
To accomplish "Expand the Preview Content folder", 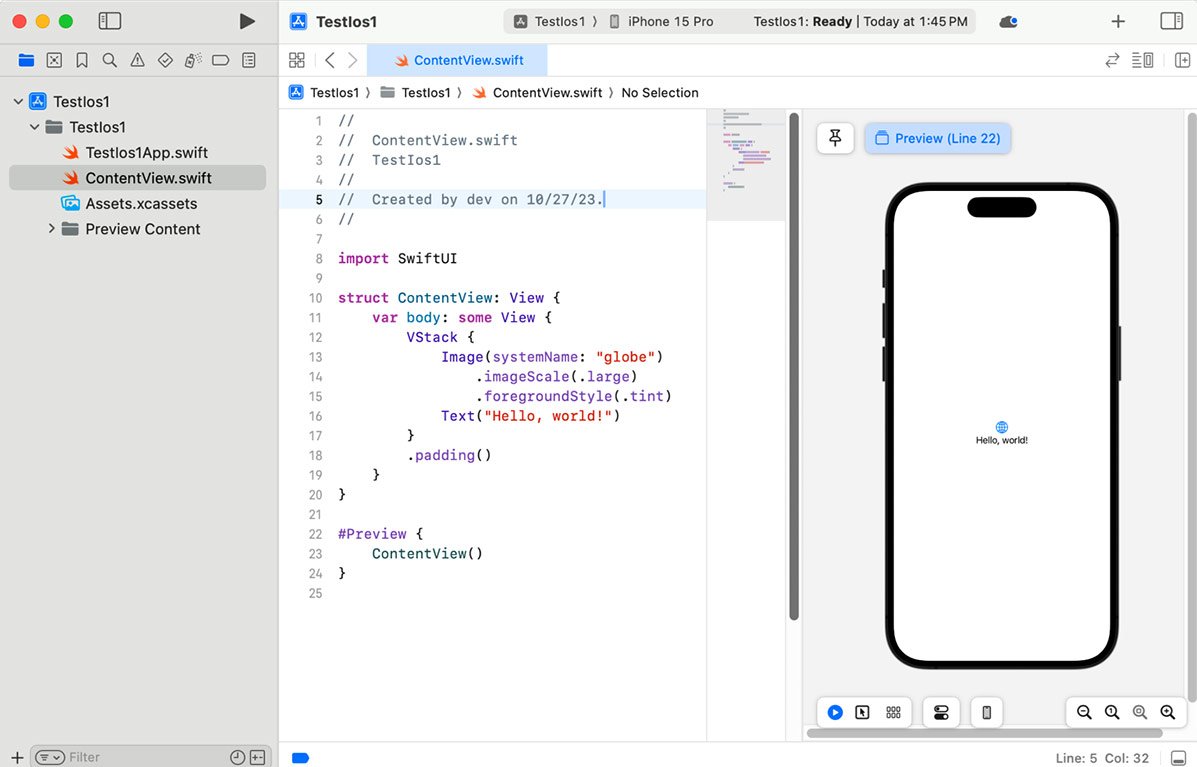I will click(52, 229).
